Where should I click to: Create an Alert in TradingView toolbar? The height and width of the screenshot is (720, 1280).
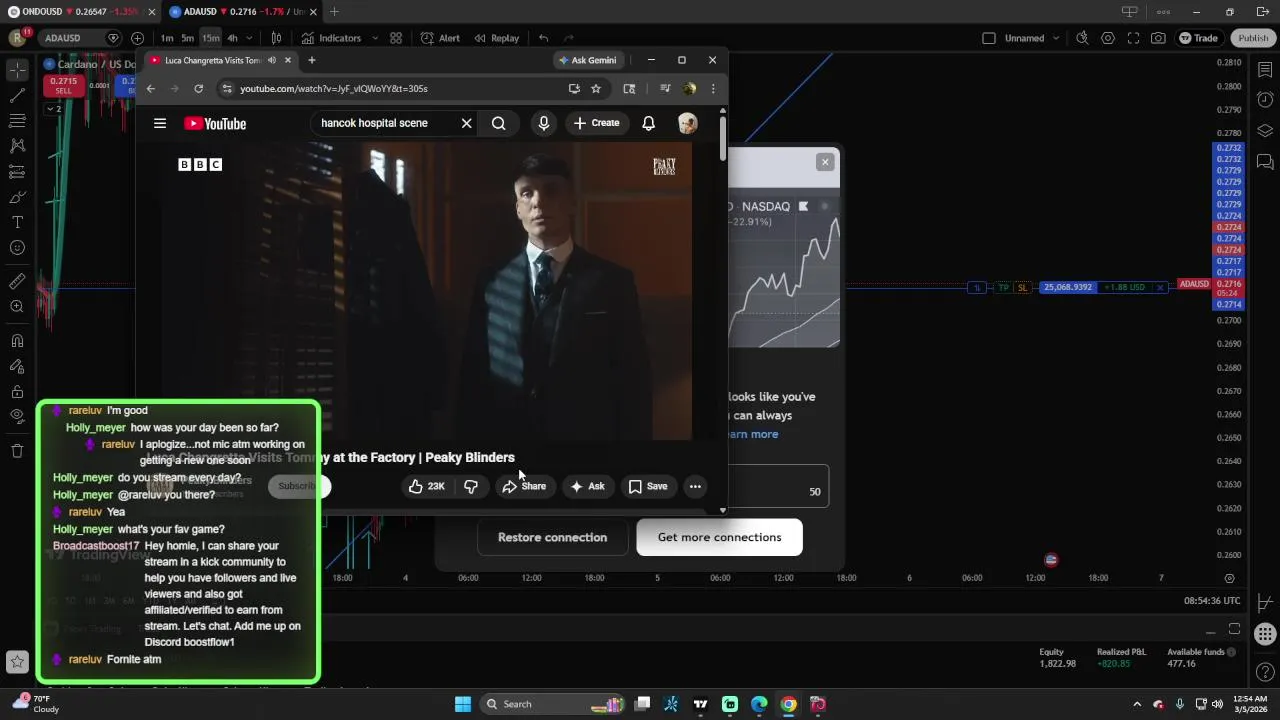(x=440, y=38)
